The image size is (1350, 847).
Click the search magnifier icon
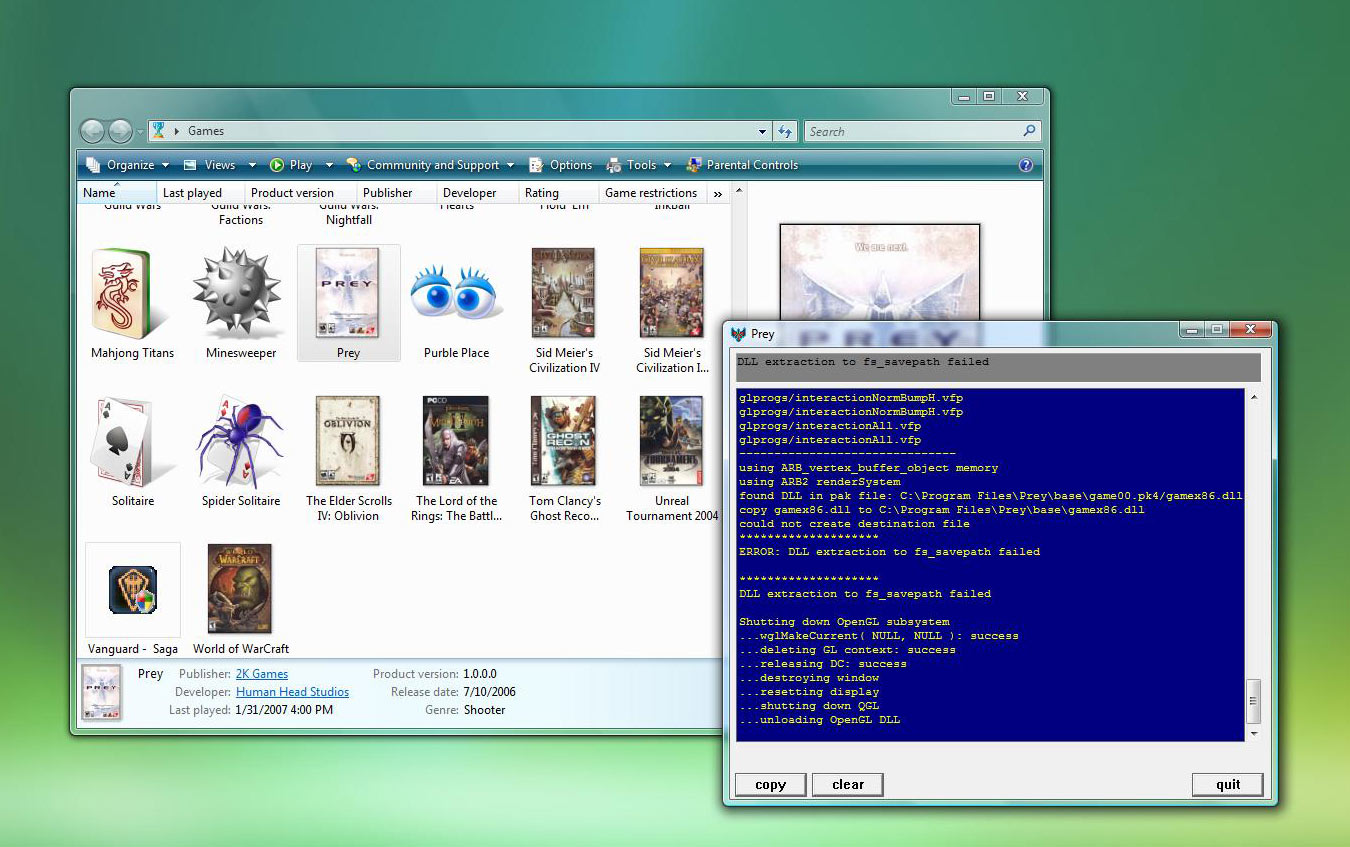1029,131
